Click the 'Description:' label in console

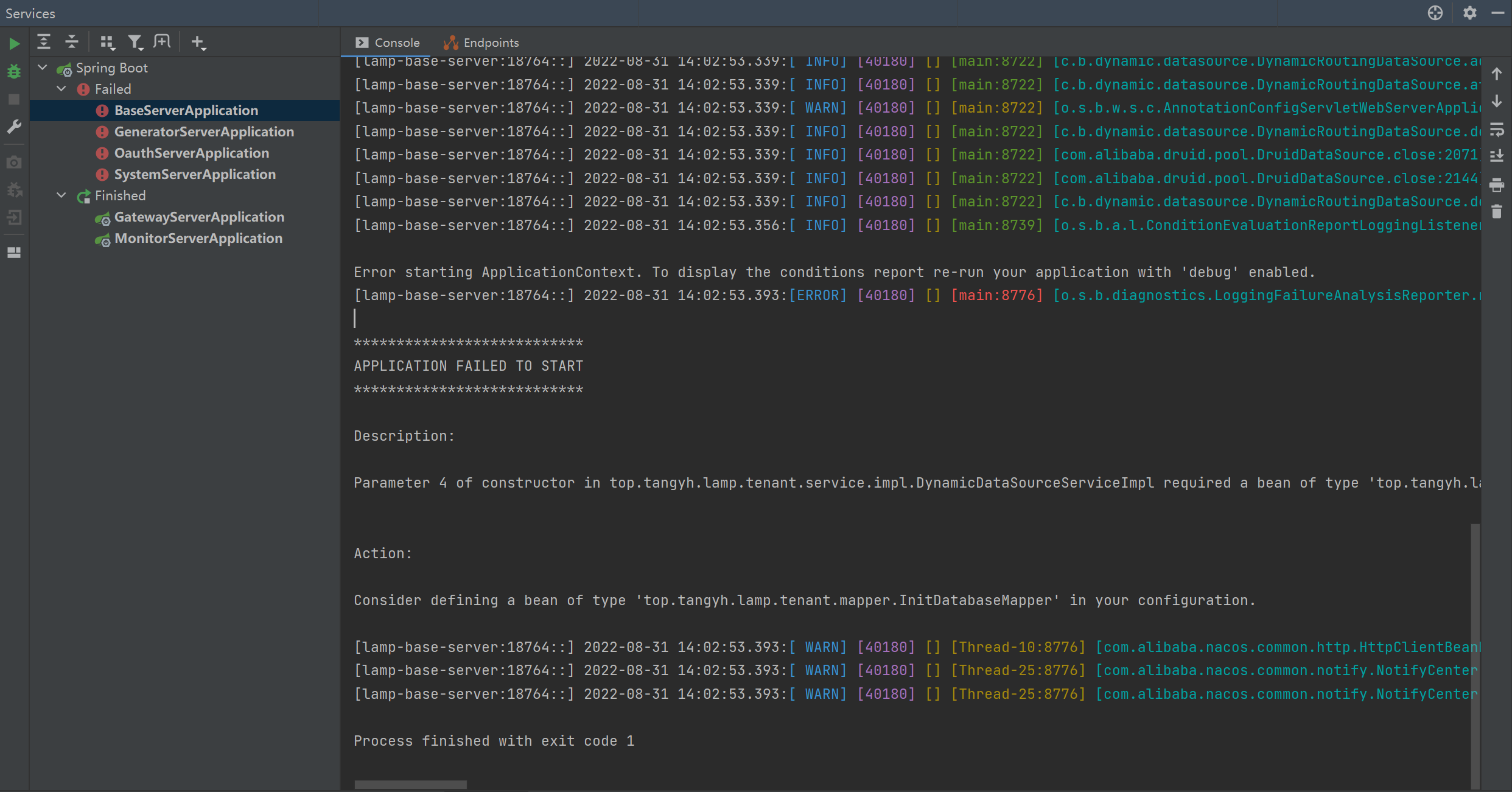point(404,436)
